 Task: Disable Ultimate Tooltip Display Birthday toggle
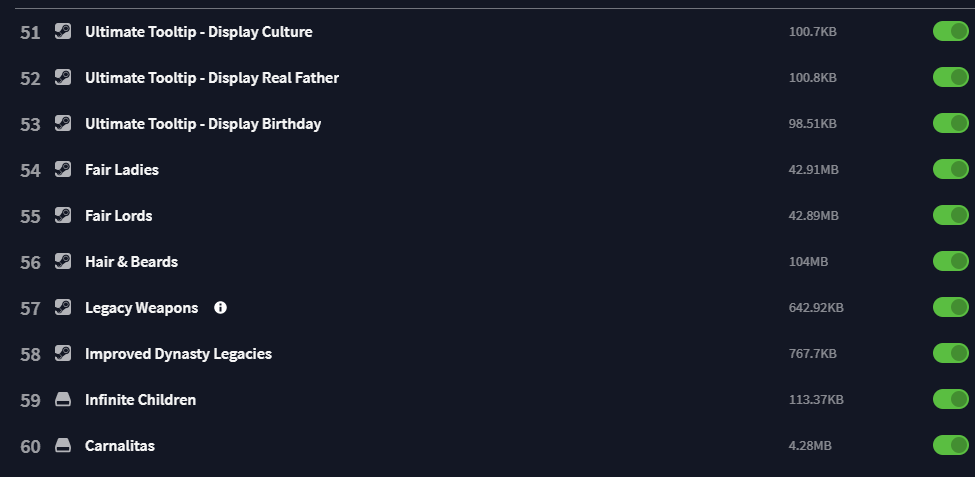951,123
